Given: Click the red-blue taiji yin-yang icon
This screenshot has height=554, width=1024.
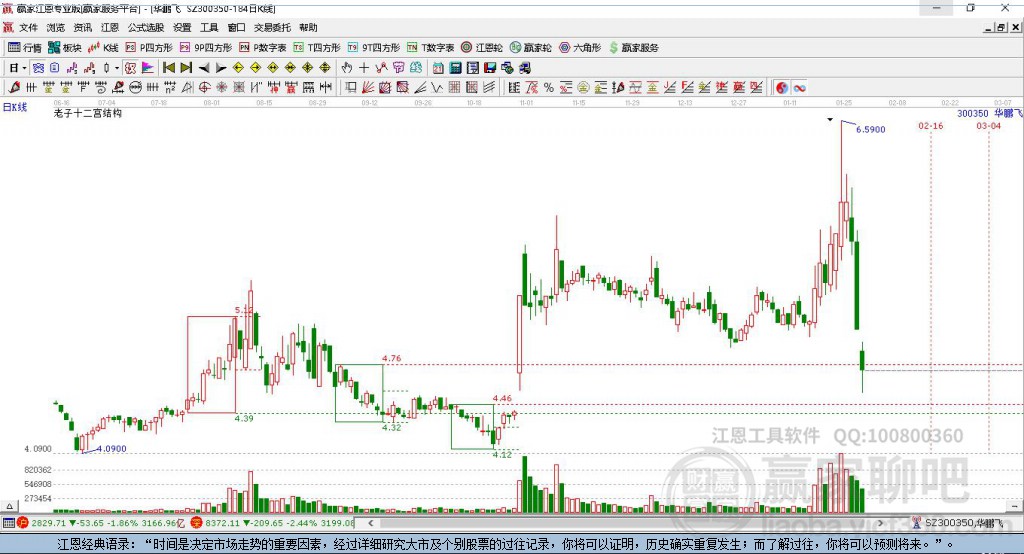Looking at the screenshot, I should point(782,88).
